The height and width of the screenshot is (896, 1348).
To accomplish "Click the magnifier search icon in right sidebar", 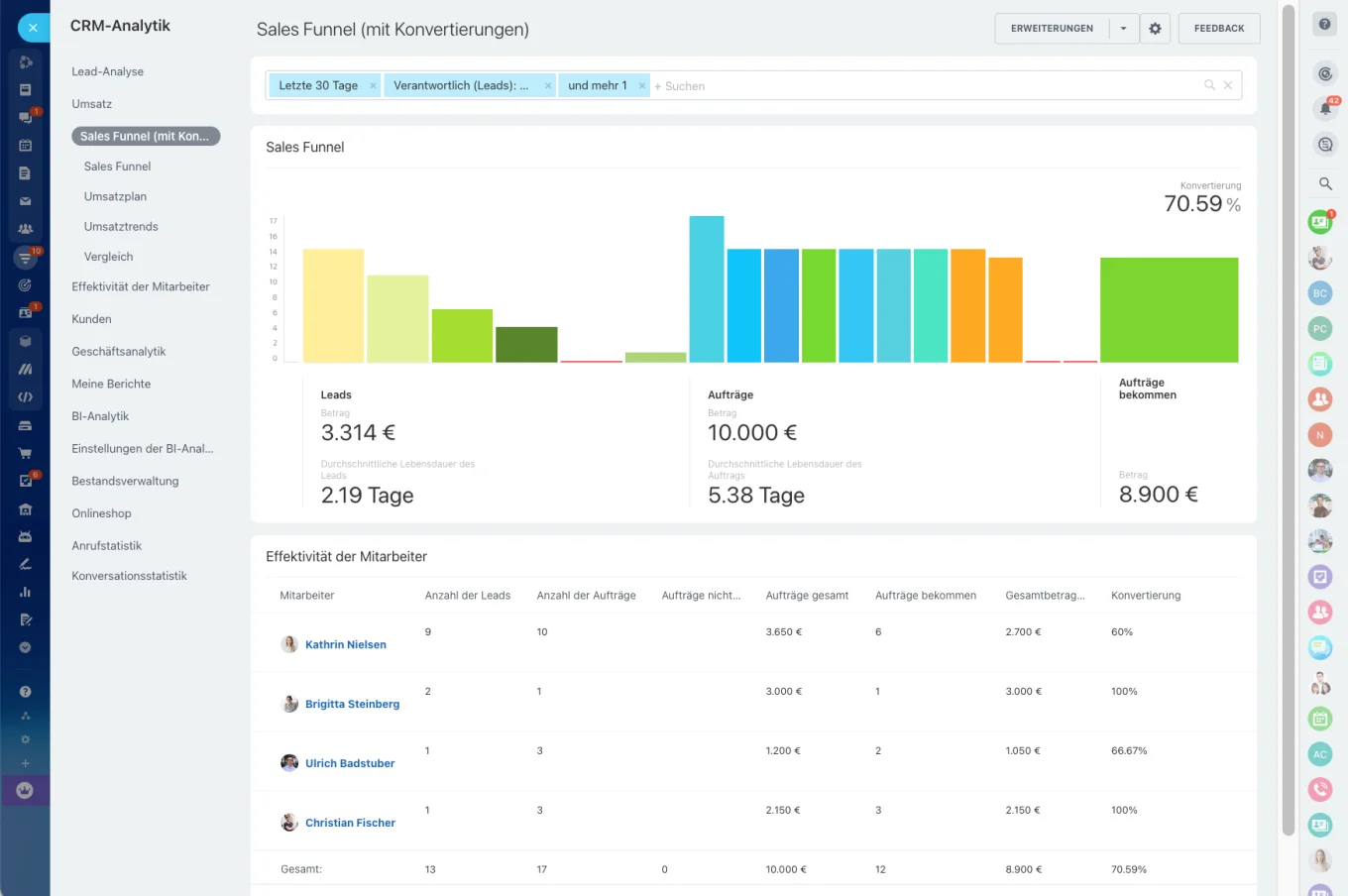I will click(1324, 184).
